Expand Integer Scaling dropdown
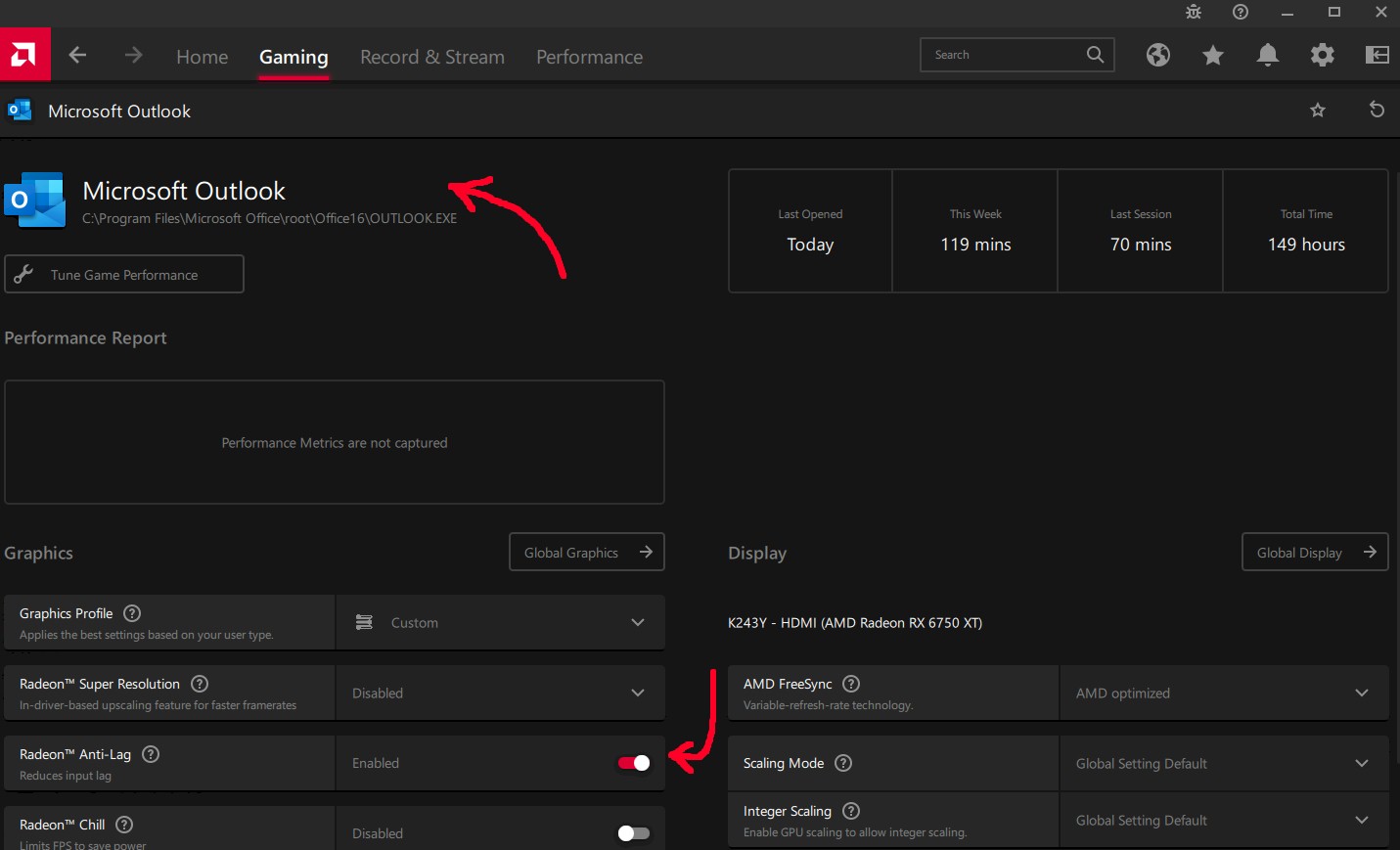The width and height of the screenshot is (1400, 850). 1224,820
